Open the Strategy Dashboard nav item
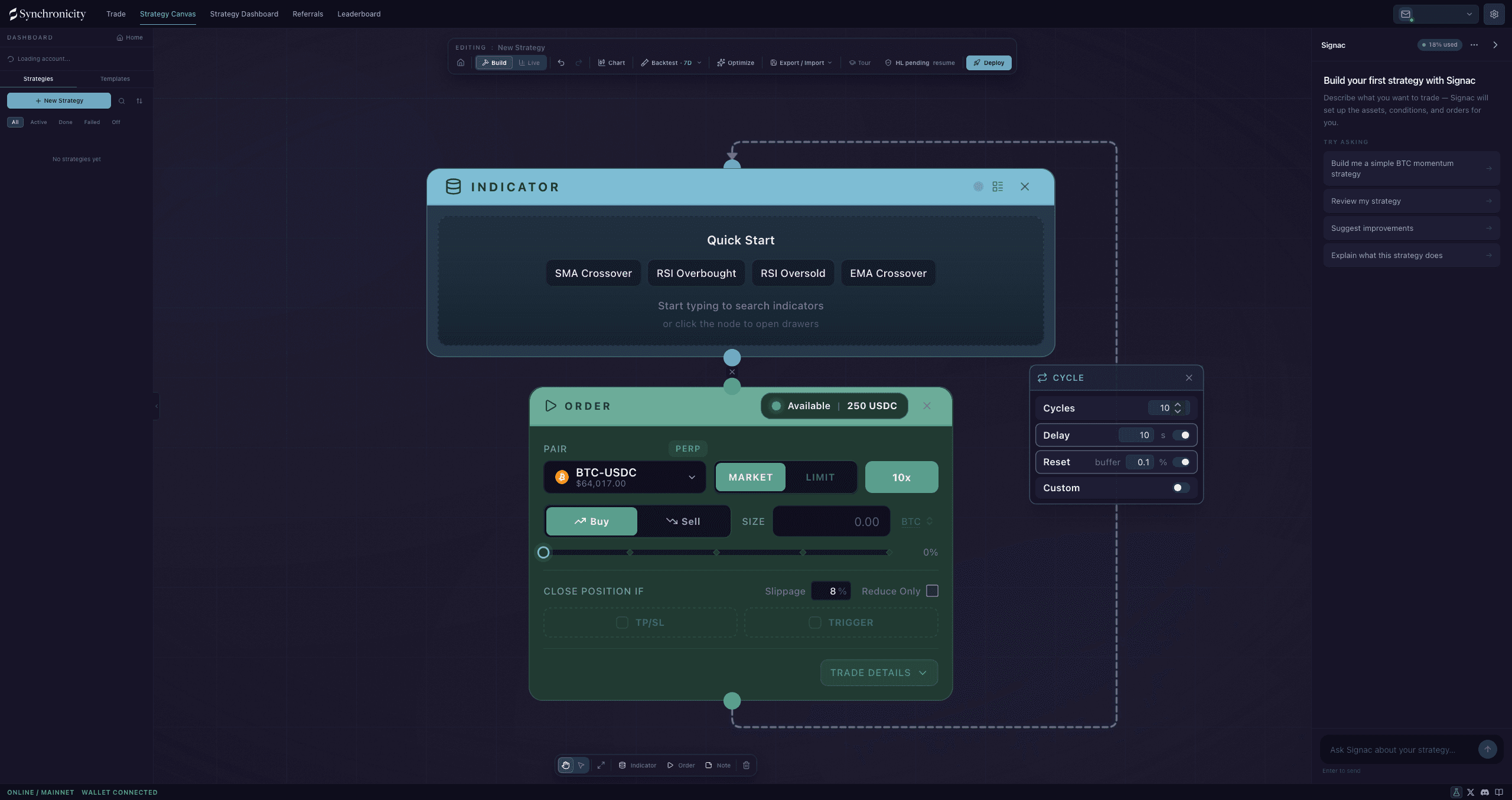This screenshot has height=800, width=1512. point(244,14)
